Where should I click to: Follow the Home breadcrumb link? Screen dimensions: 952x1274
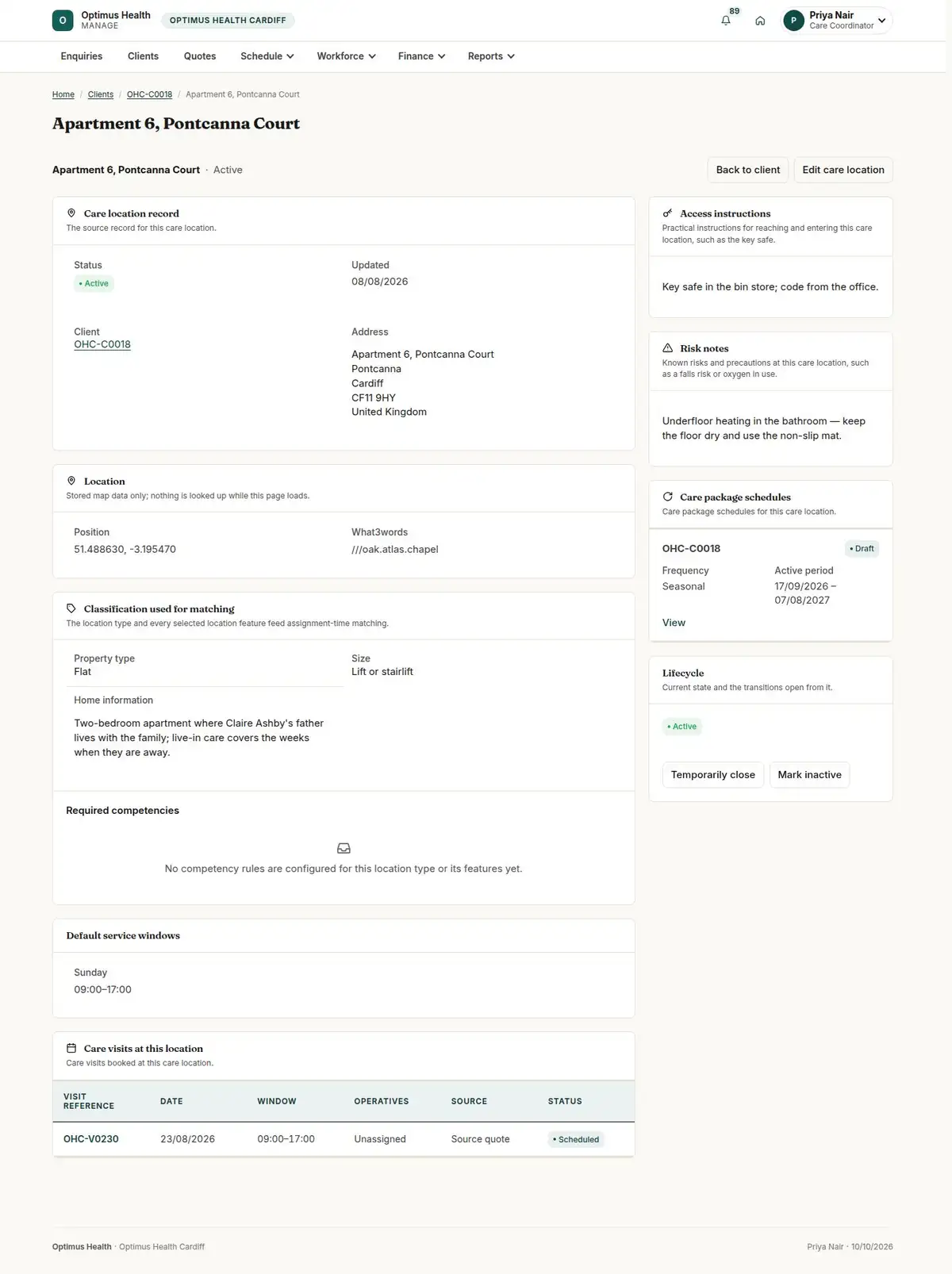coord(63,94)
